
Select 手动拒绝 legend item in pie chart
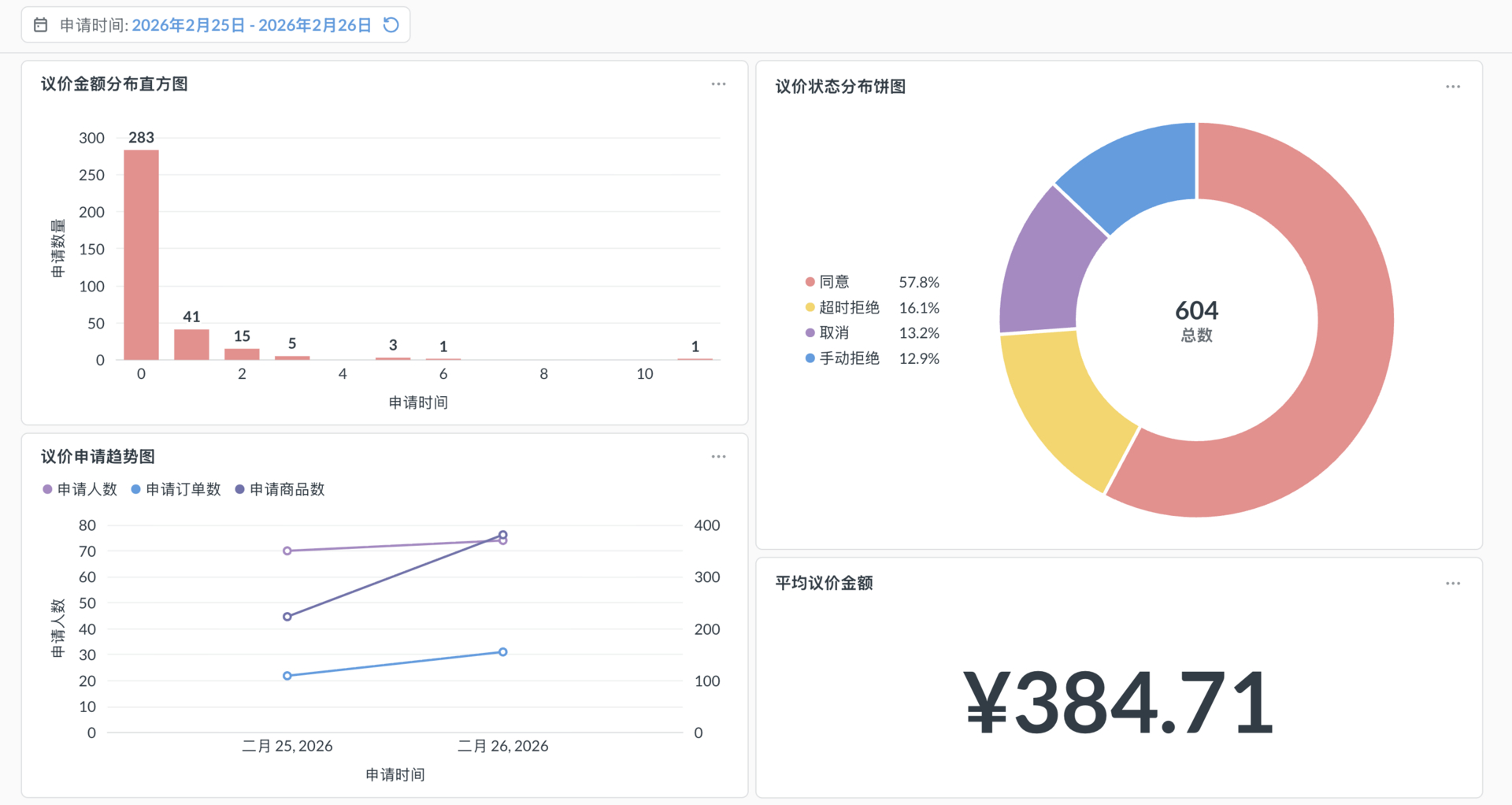pyautogui.click(x=848, y=358)
